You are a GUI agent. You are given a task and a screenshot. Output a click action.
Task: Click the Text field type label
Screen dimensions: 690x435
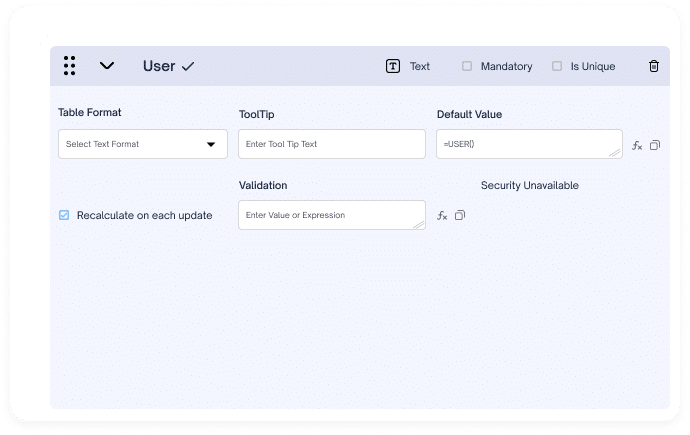pyautogui.click(x=420, y=66)
